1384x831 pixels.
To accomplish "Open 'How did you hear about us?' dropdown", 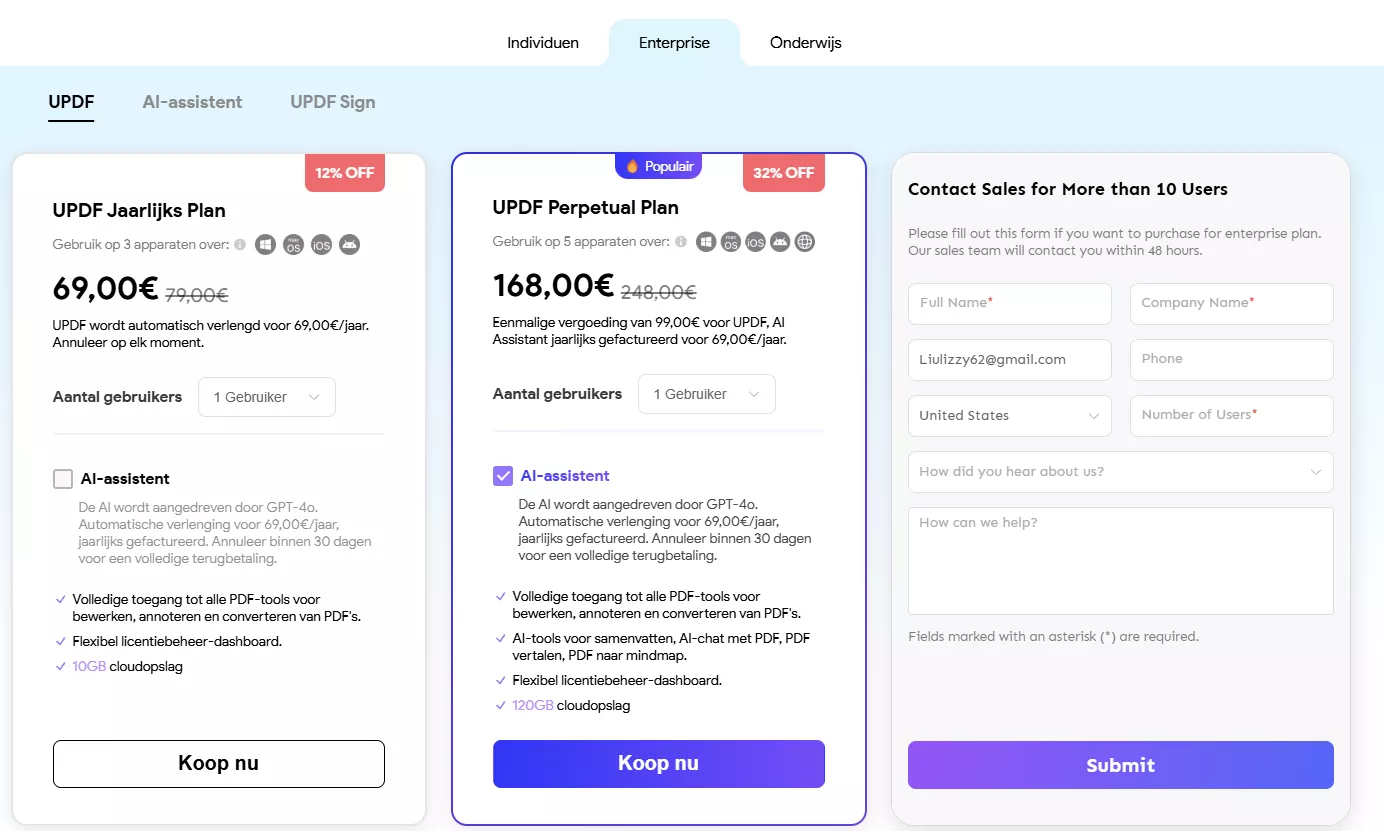I will tap(1121, 472).
